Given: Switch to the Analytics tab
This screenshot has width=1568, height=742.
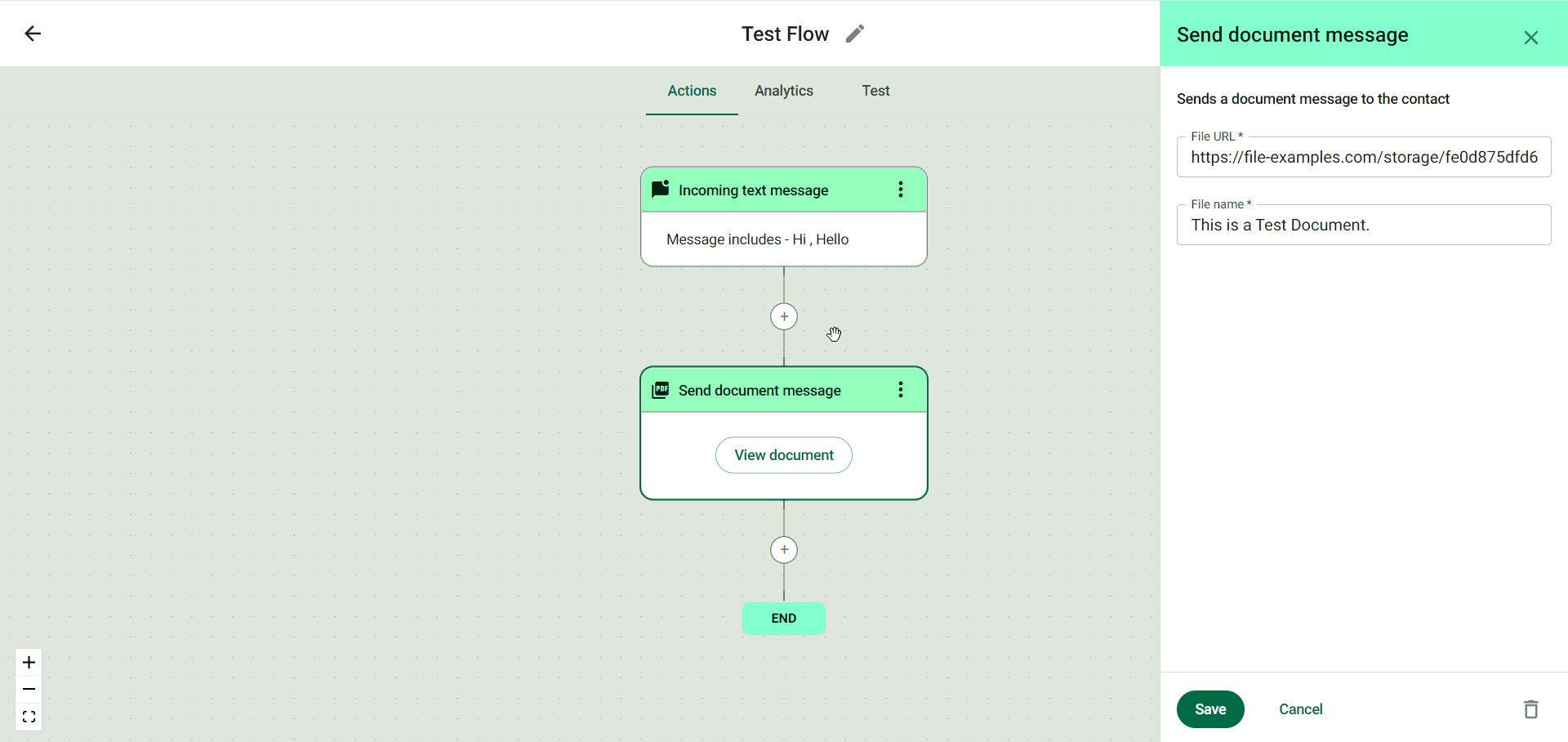Looking at the screenshot, I should (784, 91).
